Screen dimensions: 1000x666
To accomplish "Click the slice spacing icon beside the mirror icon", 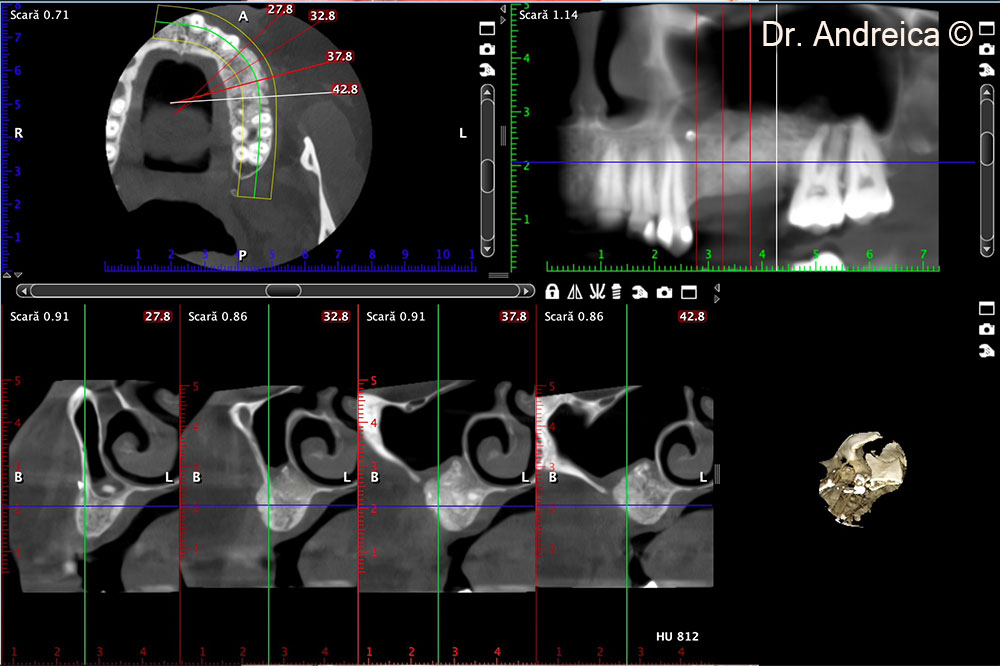I will [596, 292].
